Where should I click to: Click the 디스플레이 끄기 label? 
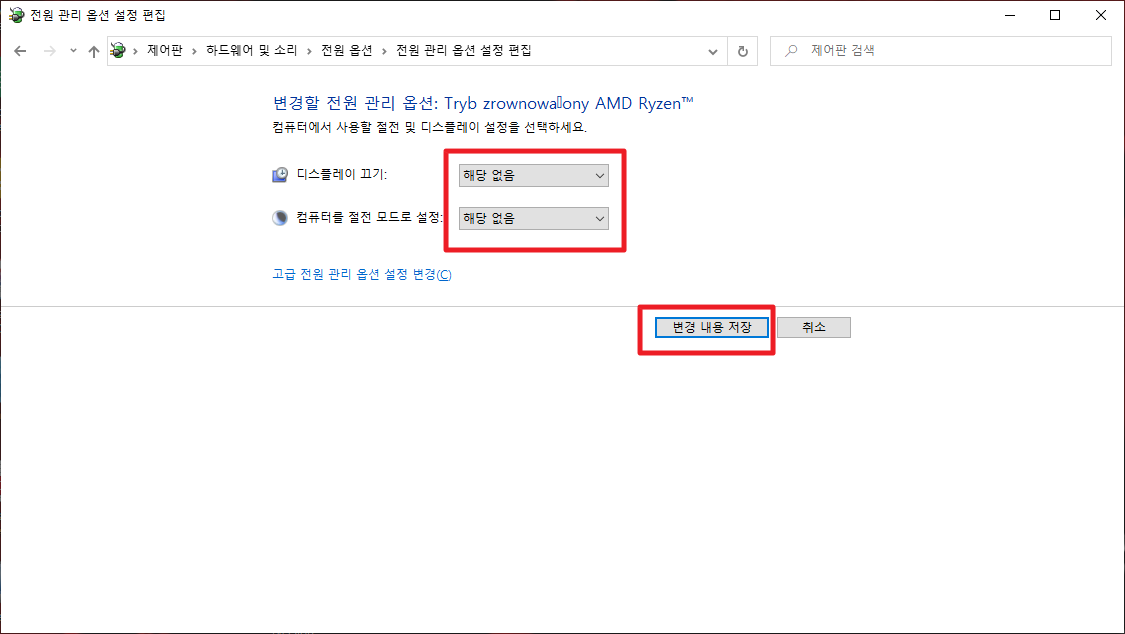tap(342, 174)
